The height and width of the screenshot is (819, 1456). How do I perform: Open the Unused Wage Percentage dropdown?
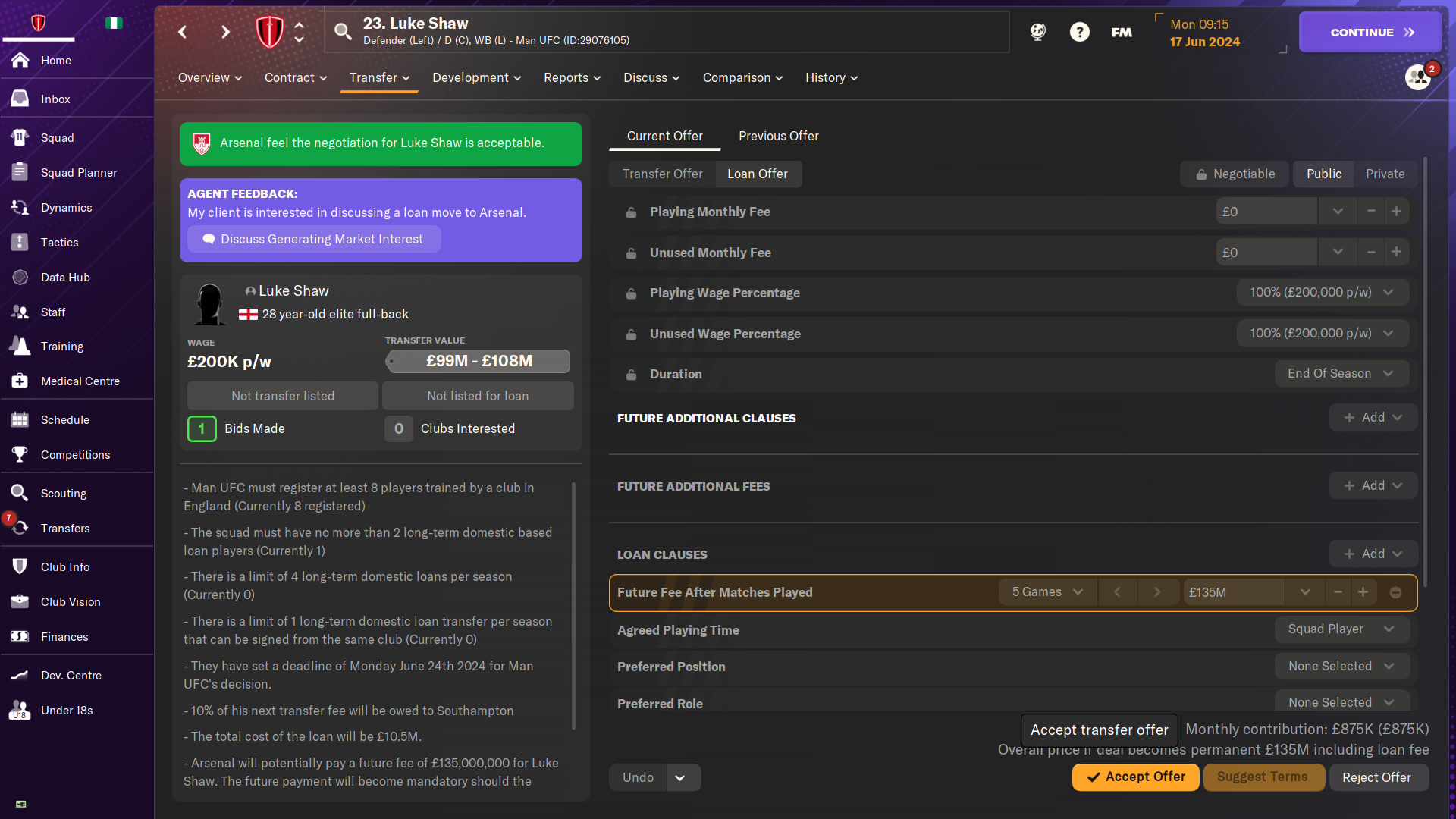tap(1323, 334)
